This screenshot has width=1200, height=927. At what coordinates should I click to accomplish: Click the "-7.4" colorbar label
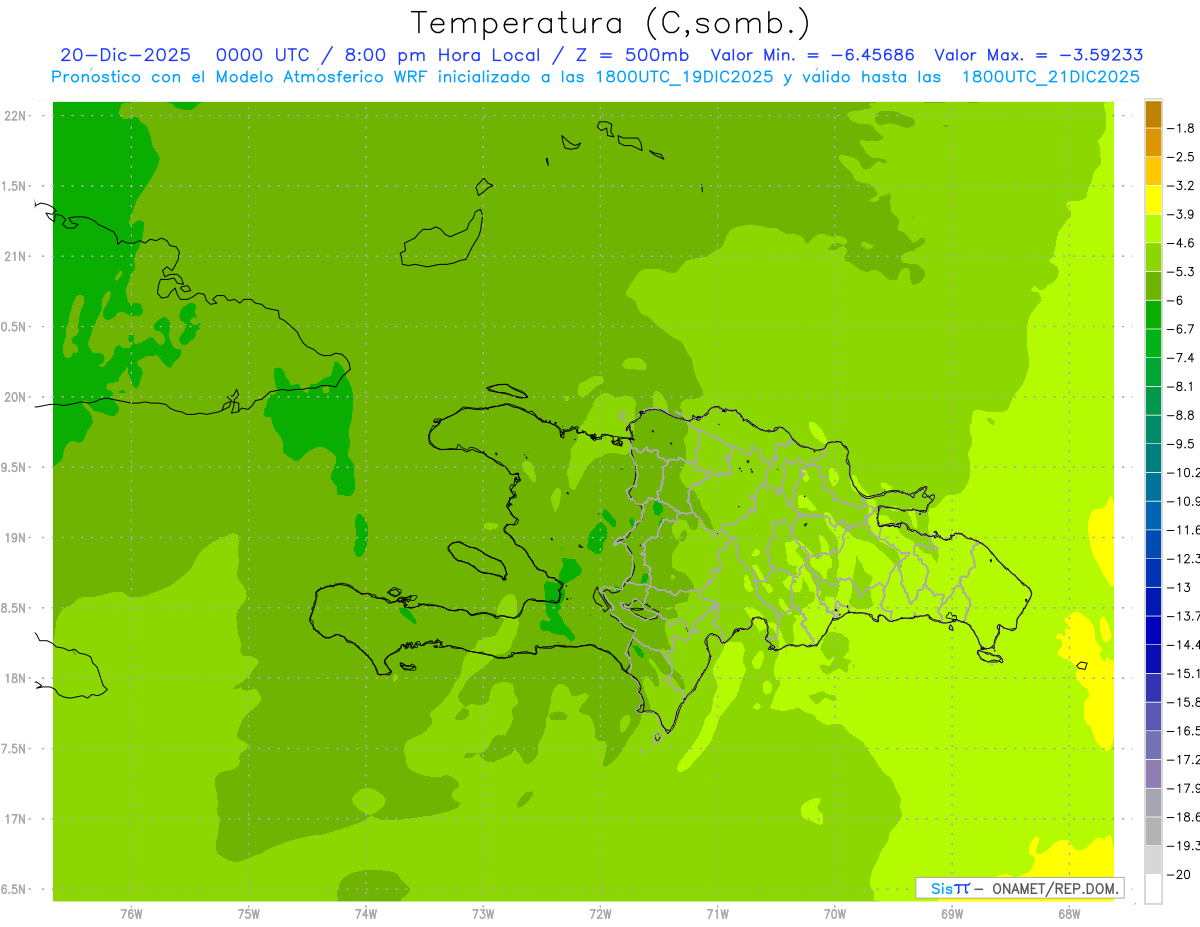1180,358
